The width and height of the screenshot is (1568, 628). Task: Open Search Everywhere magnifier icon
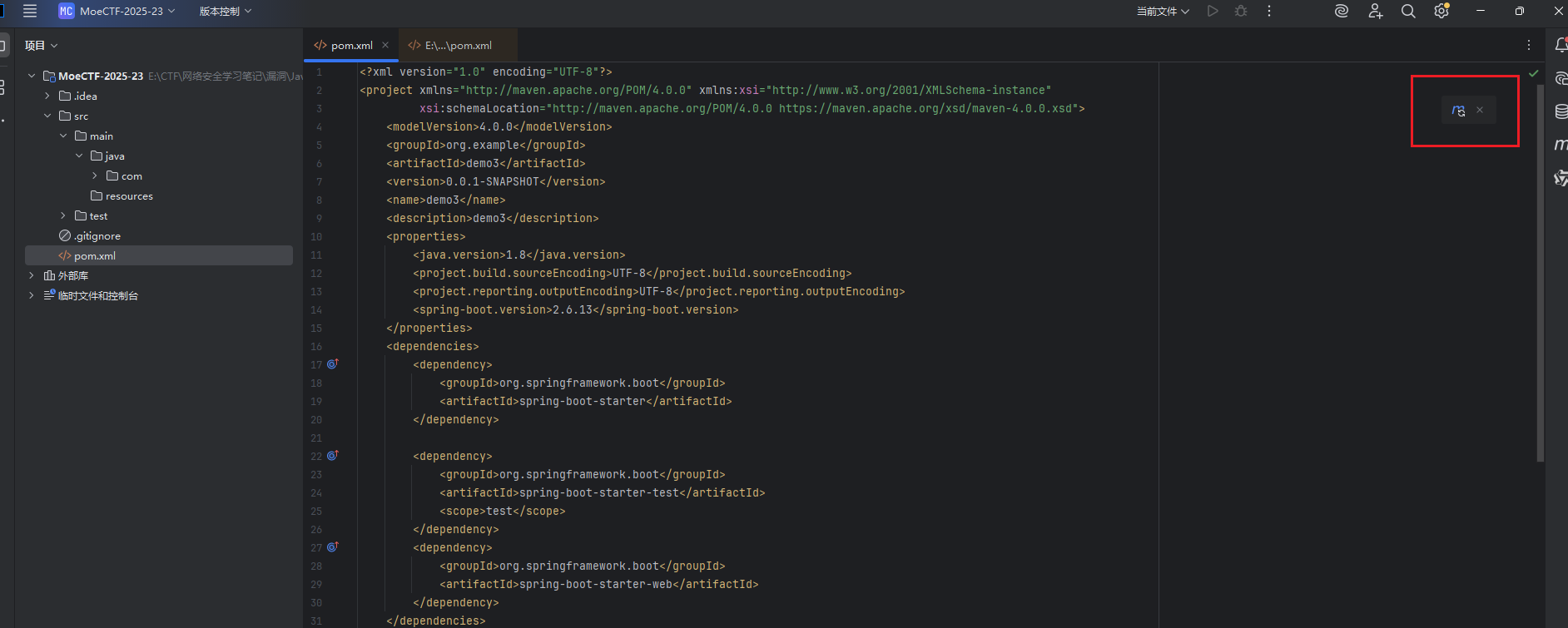click(1408, 11)
